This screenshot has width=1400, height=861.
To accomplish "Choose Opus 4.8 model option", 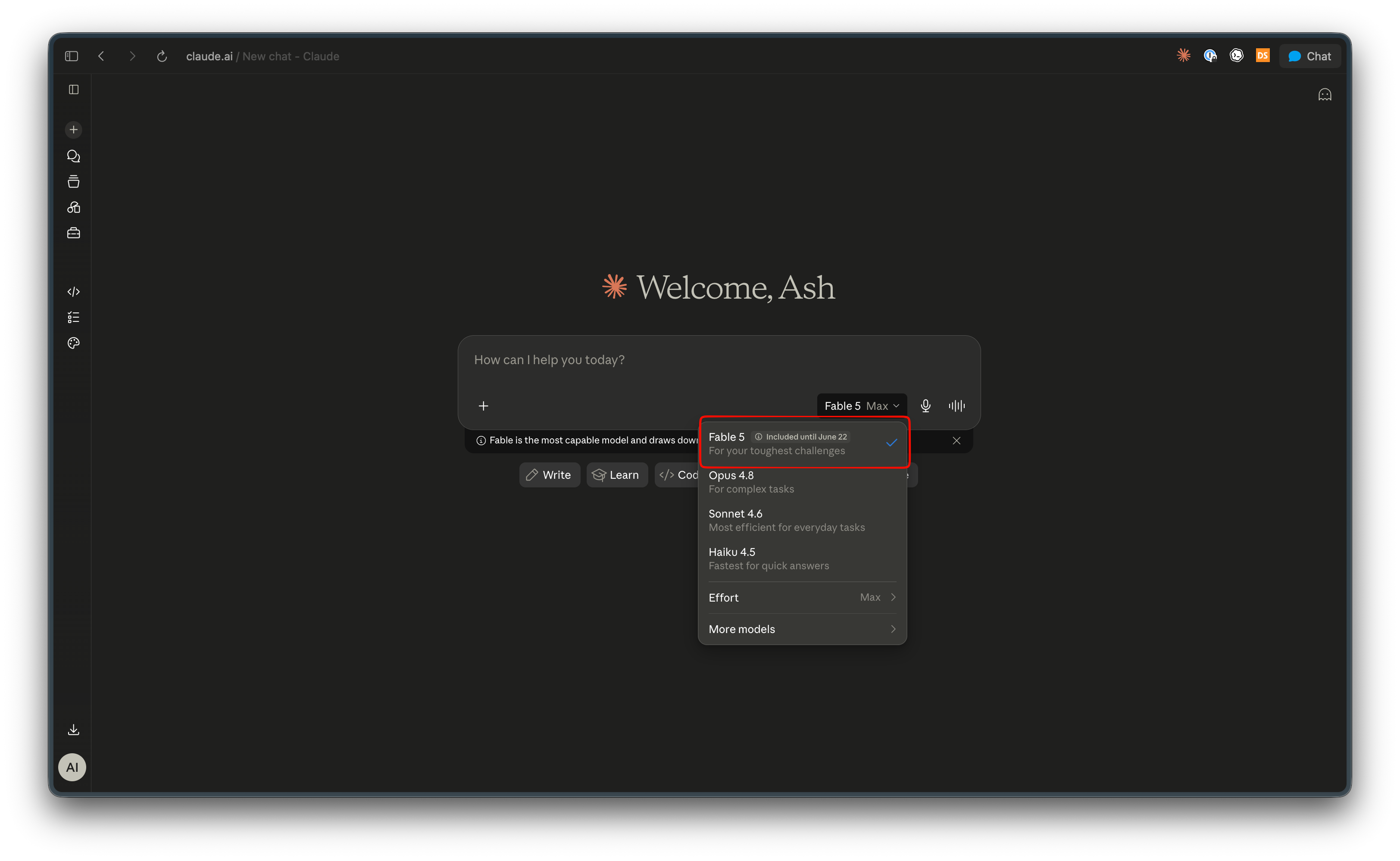I will click(803, 482).
